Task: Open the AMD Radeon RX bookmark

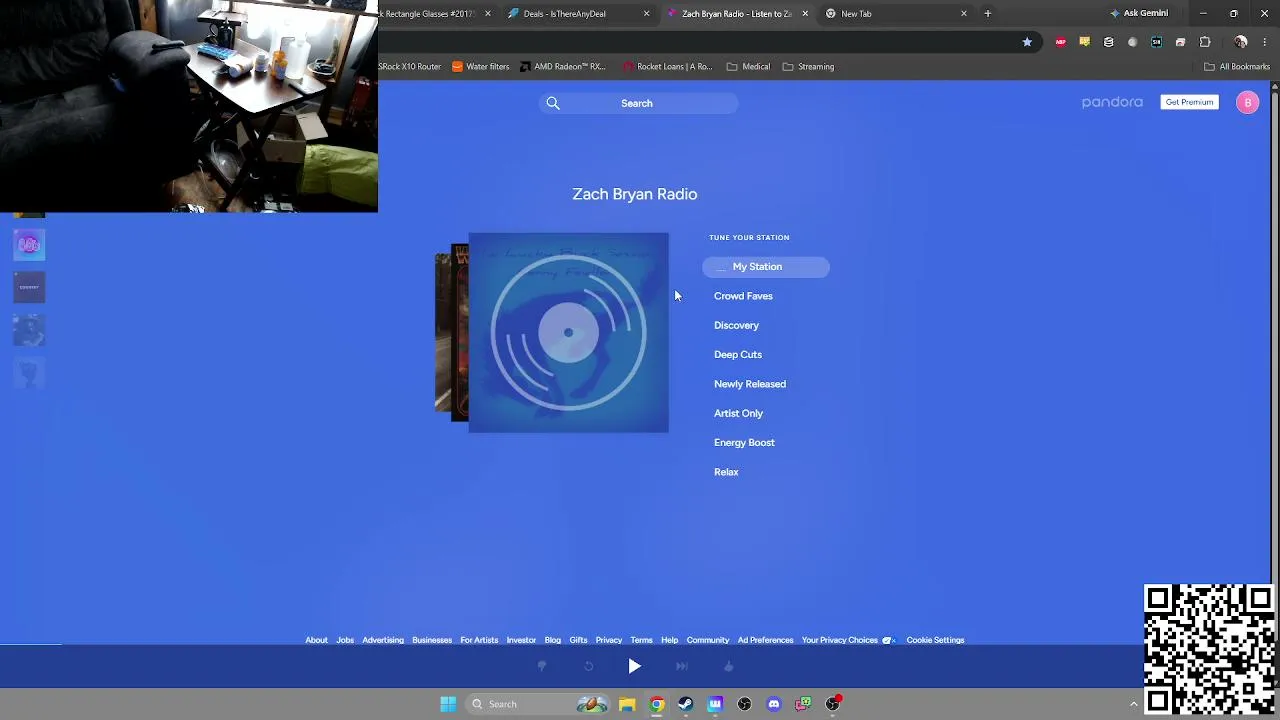Action: [563, 67]
